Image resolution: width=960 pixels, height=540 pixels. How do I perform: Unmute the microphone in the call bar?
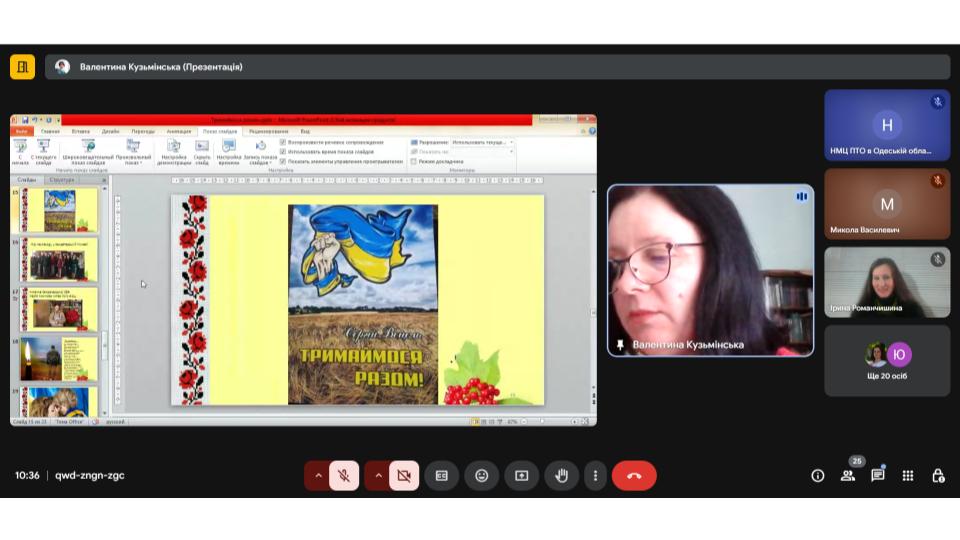point(344,476)
